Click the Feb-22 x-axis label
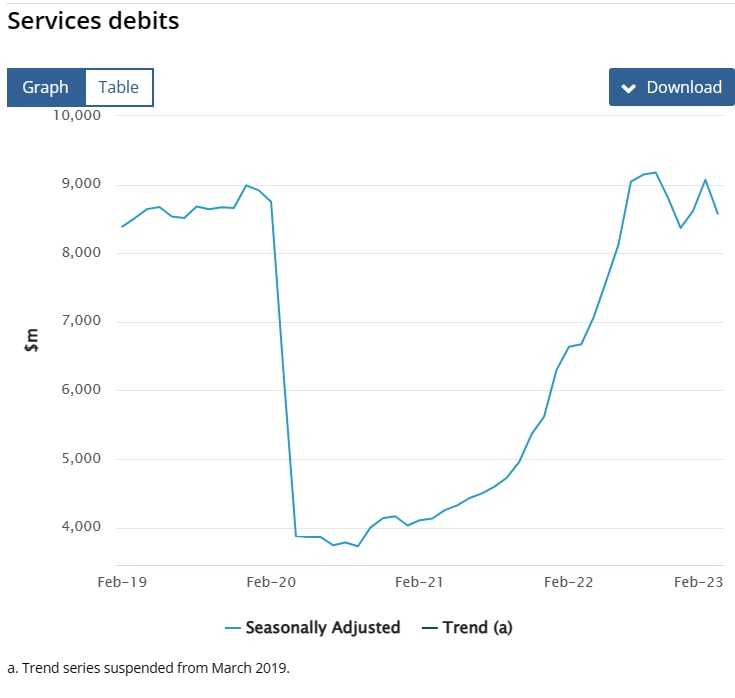The image size is (735, 698). 568,582
